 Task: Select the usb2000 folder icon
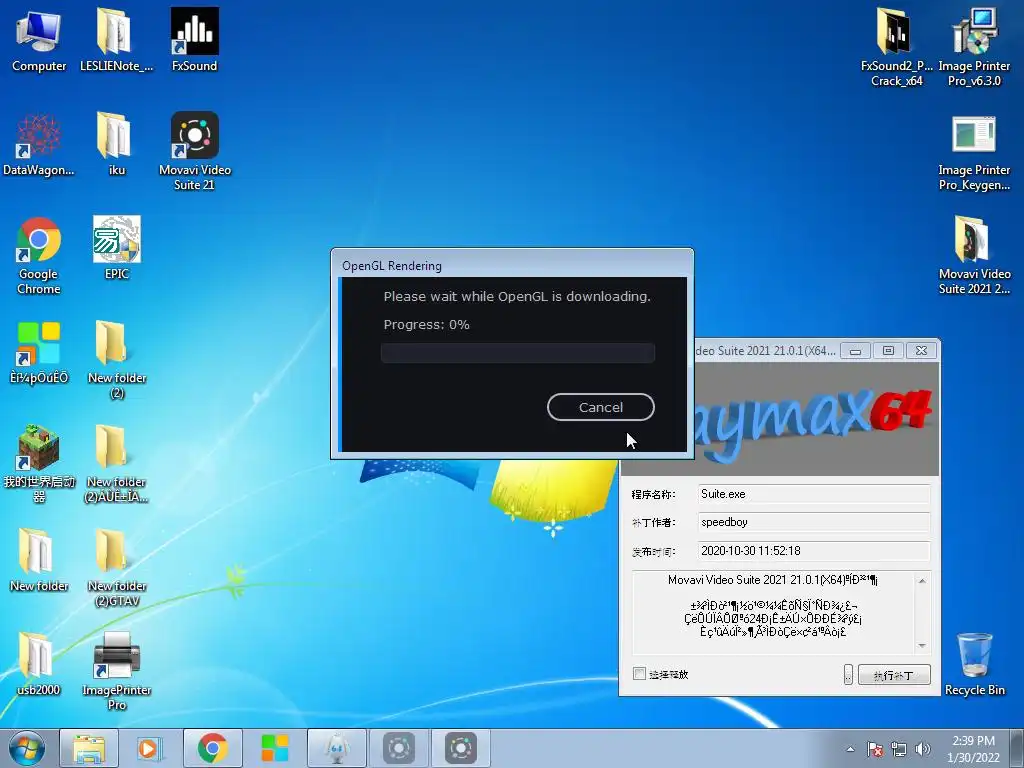[39, 664]
